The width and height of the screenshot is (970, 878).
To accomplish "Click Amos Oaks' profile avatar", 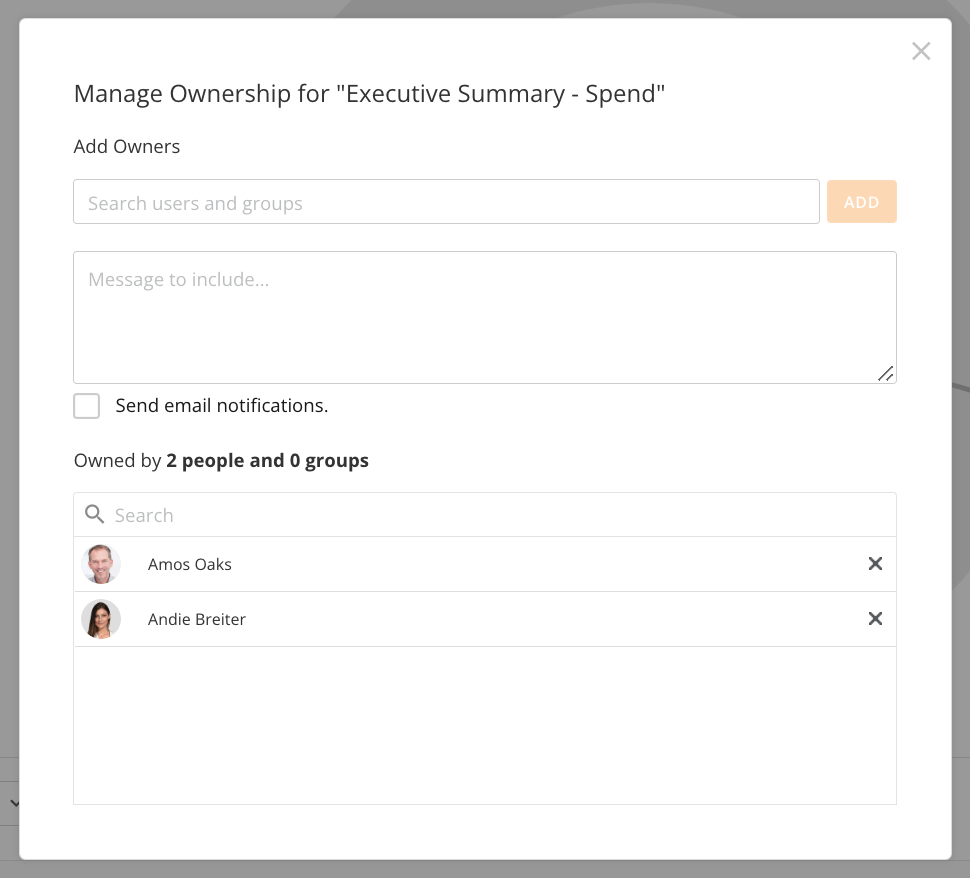I will (101, 564).
